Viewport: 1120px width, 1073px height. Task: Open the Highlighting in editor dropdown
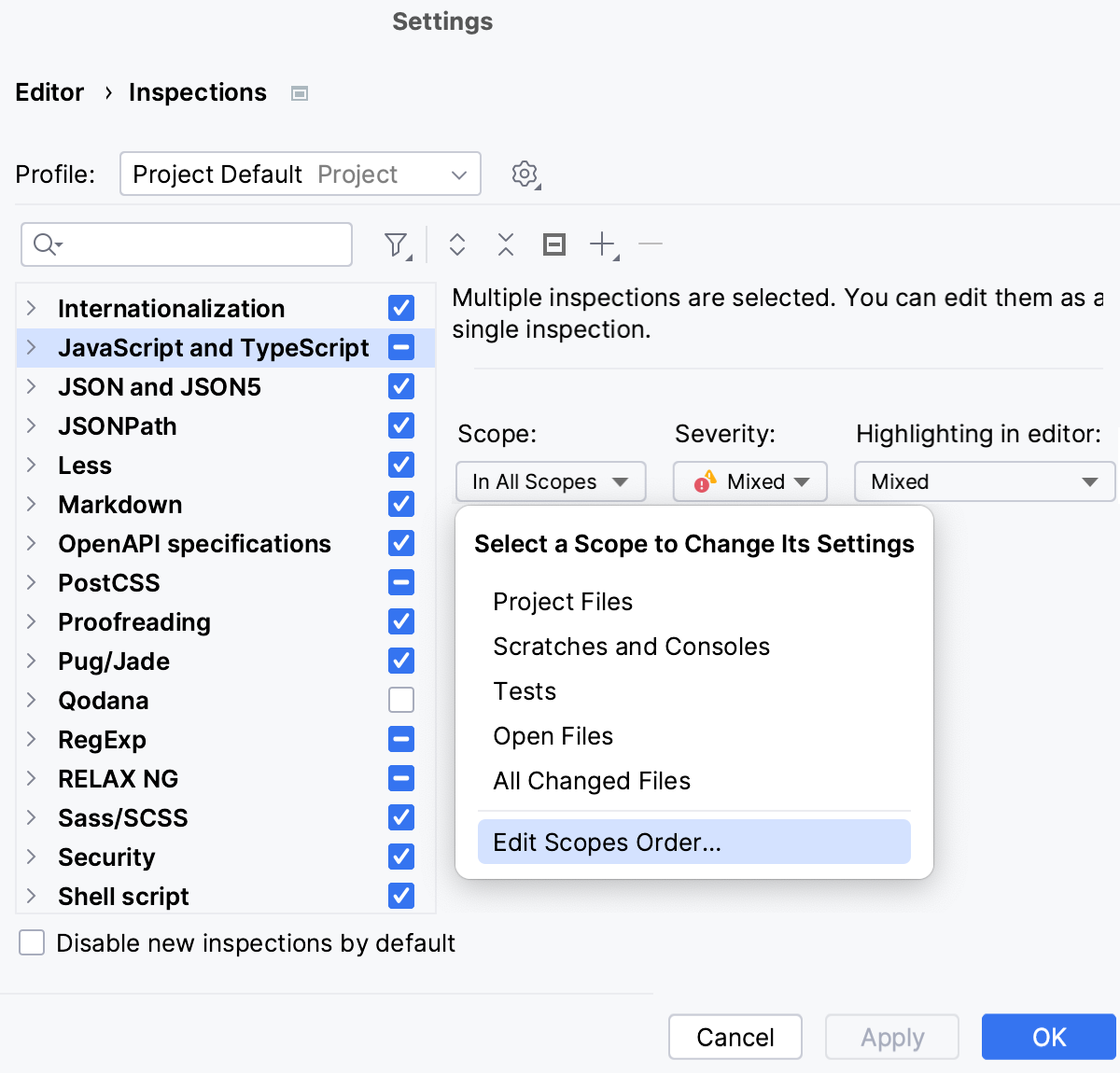click(984, 481)
